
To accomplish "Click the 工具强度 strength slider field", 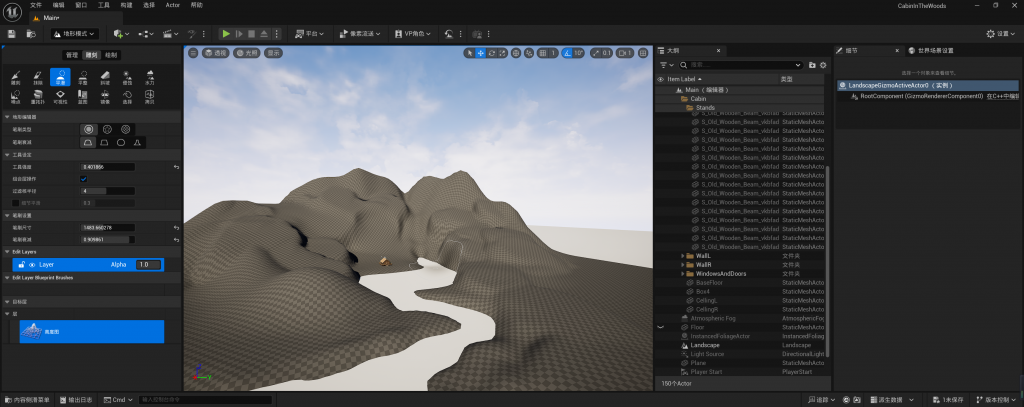I will 107,166.
